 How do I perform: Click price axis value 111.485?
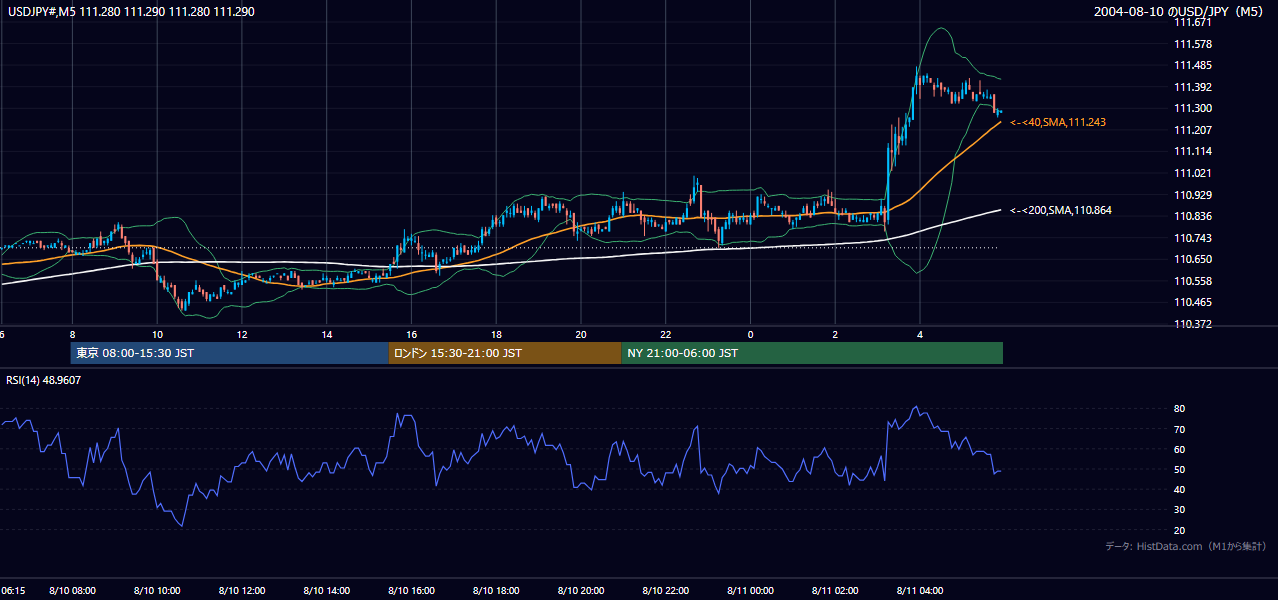tap(1192, 65)
